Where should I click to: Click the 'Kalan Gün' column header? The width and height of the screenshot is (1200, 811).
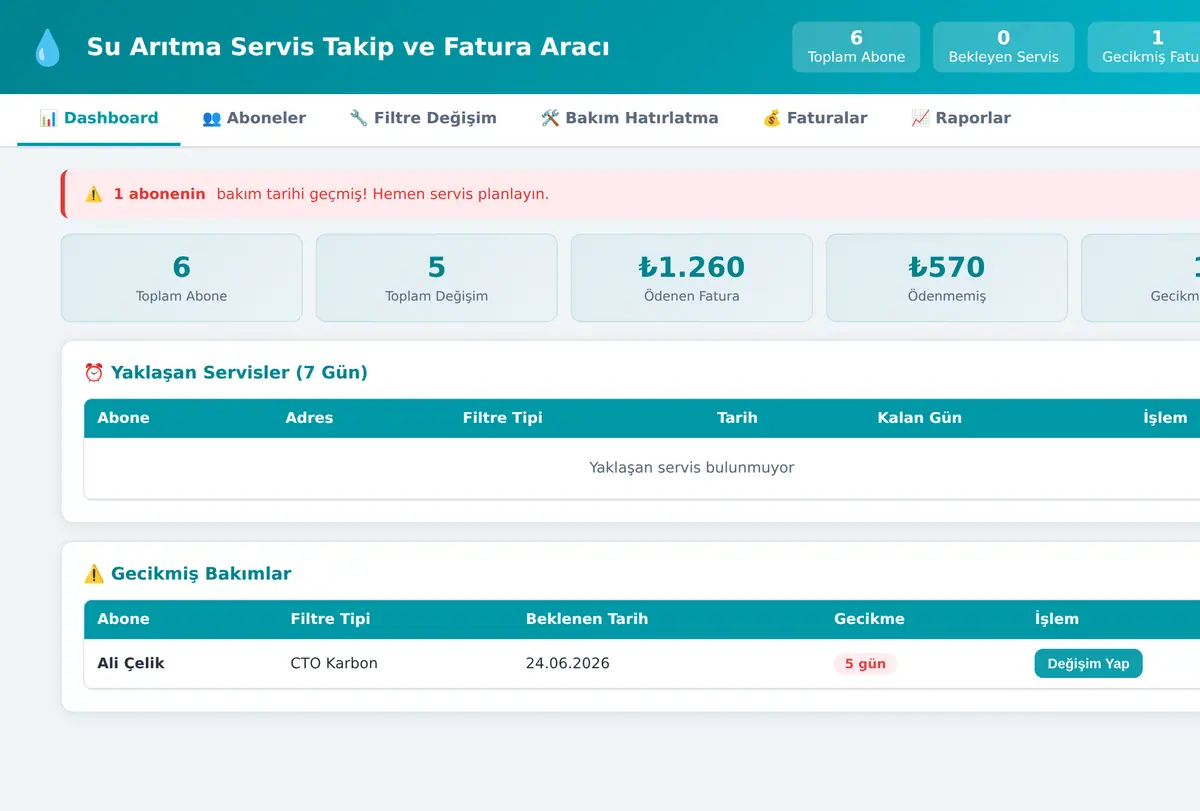[x=919, y=418]
